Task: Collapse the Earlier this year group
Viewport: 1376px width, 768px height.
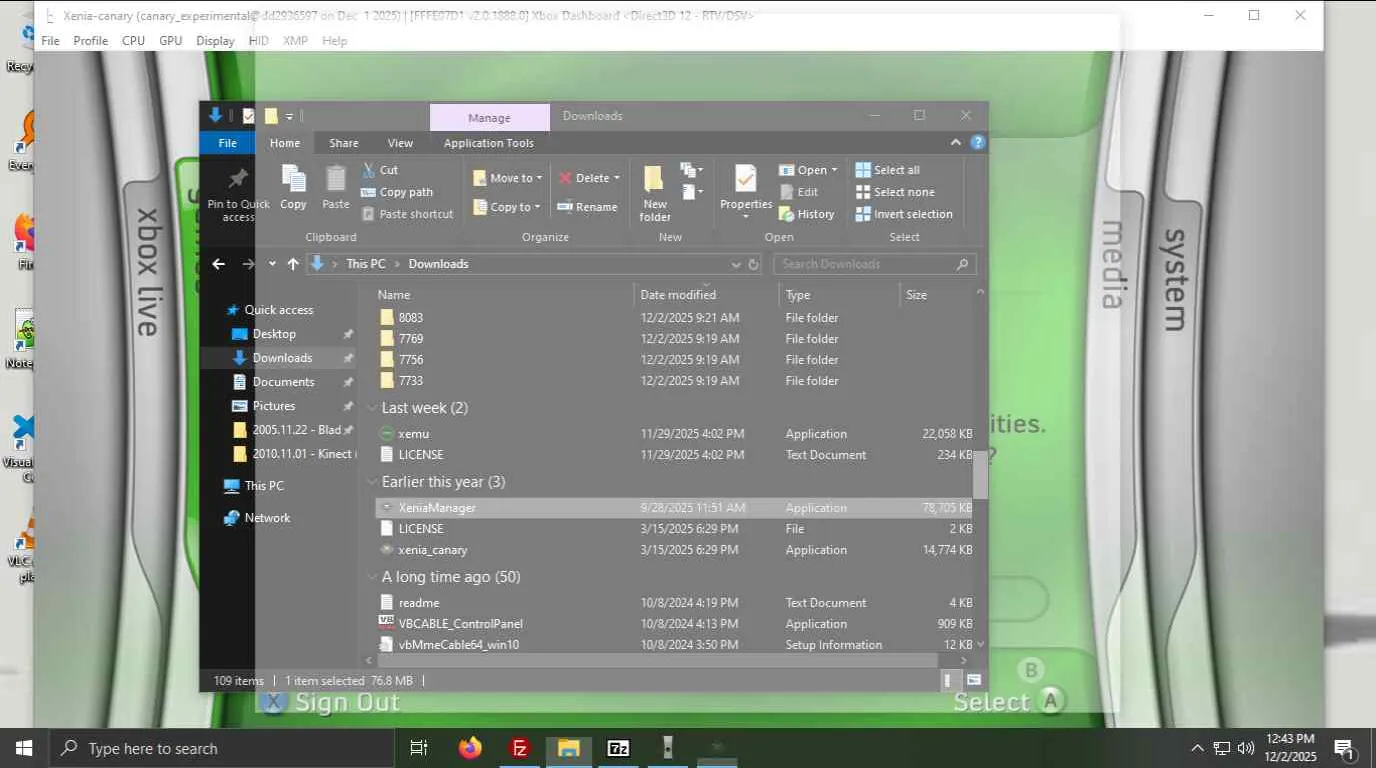Action: pyautogui.click(x=372, y=482)
